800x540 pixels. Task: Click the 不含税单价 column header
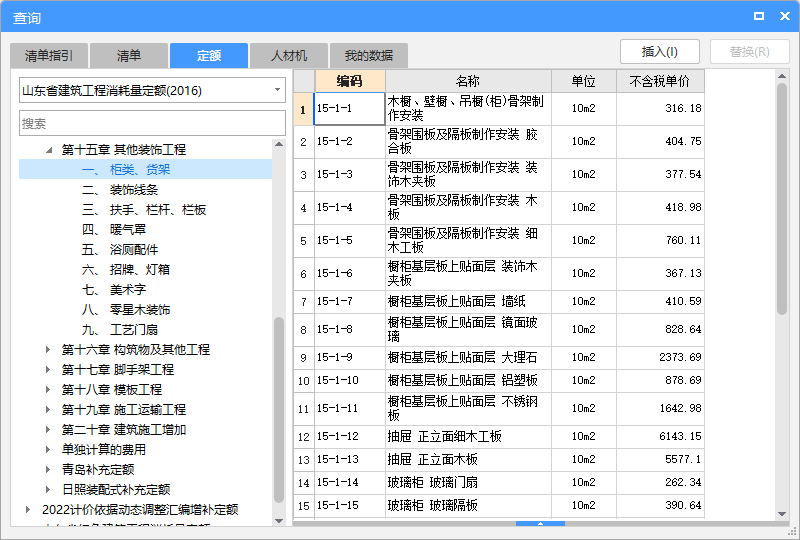pyautogui.click(x=660, y=81)
